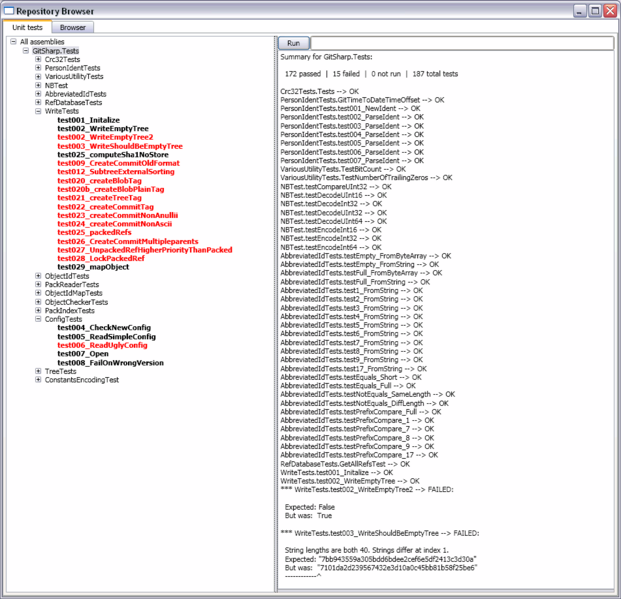Select test026_CreateCommitMultipleparents item

click(x=128, y=241)
